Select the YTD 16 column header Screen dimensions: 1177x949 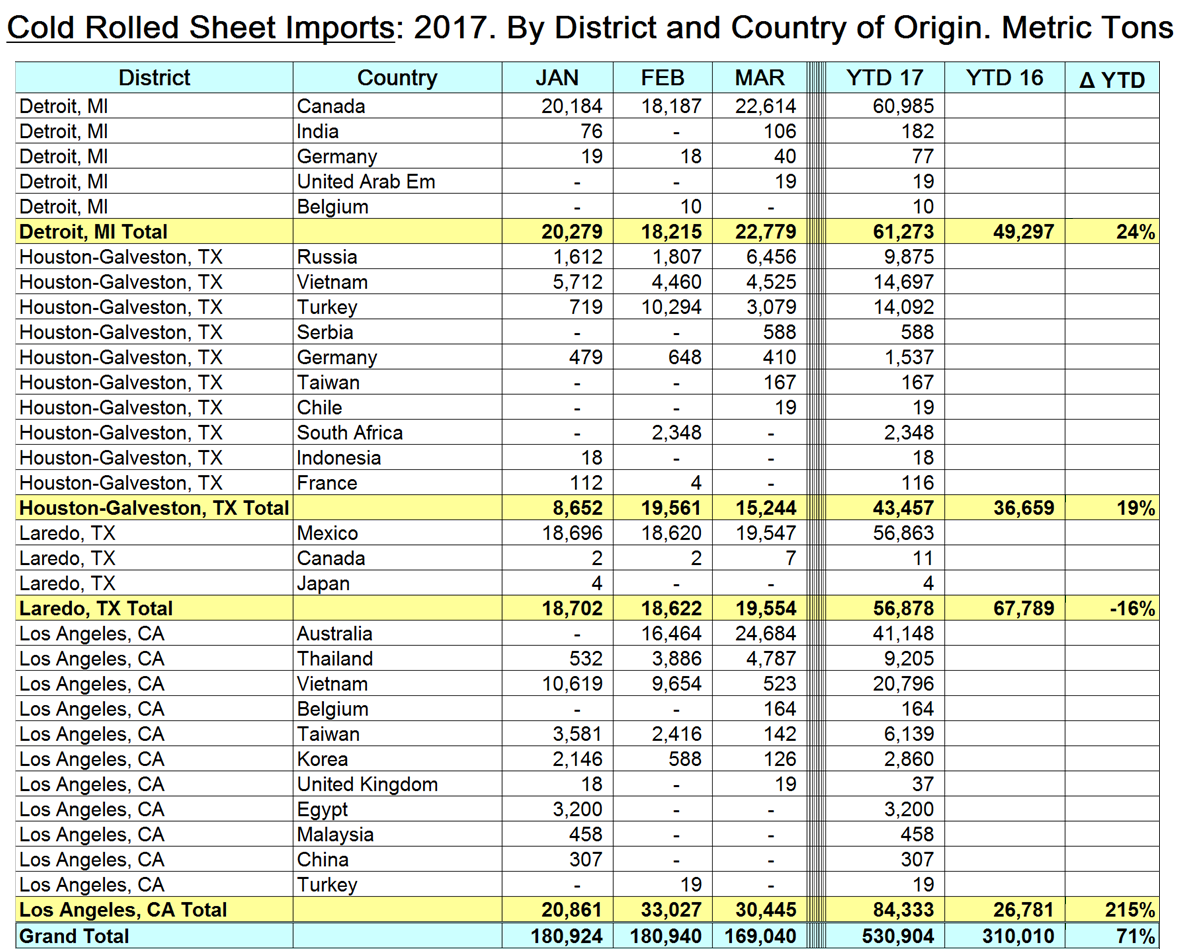coord(1004,78)
